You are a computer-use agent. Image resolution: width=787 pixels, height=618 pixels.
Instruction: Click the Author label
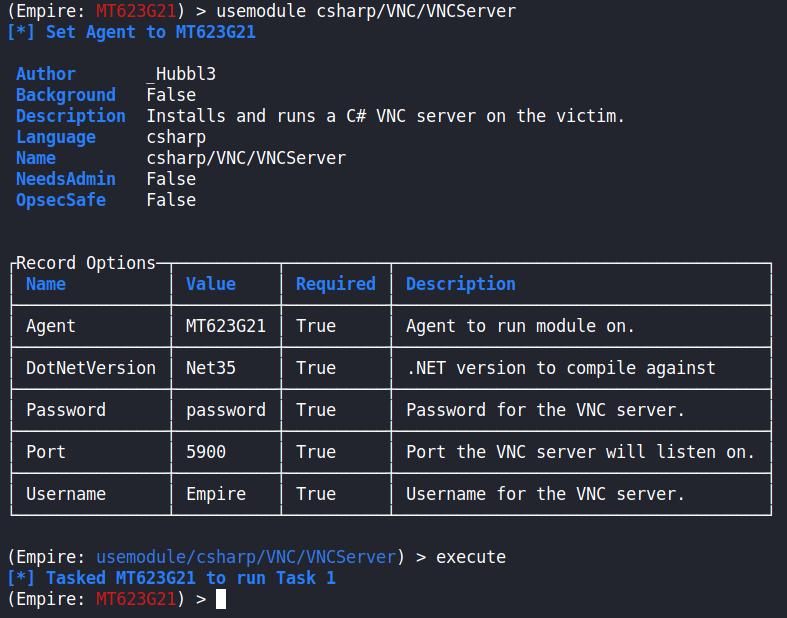click(46, 74)
